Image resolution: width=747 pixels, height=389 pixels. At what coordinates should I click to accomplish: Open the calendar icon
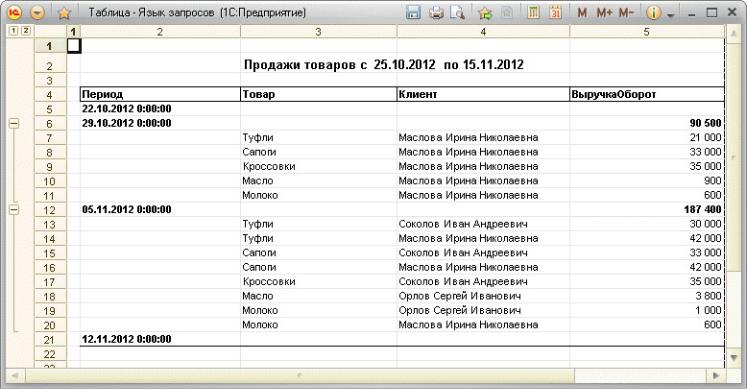pos(555,13)
